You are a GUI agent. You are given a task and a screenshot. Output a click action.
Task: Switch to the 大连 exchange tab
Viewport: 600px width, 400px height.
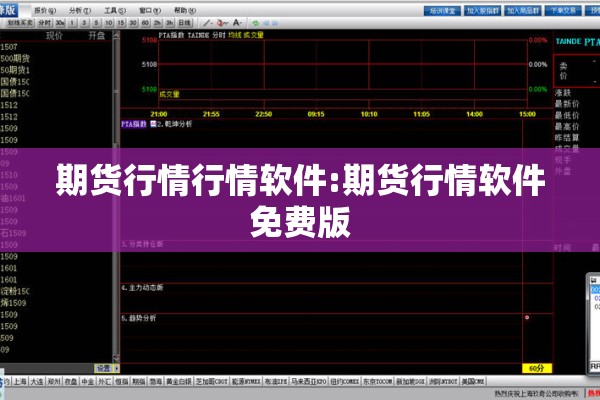37,382
